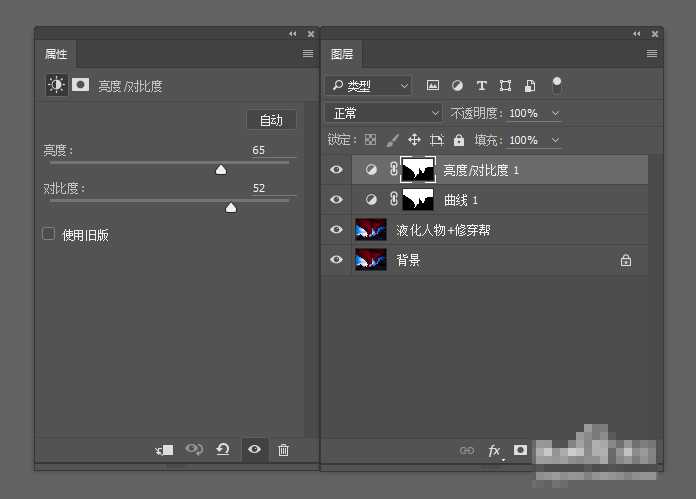This screenshot has height=499, width=696.
Task: Open the 类型 filter type dropdown
Action: (369, 86)
